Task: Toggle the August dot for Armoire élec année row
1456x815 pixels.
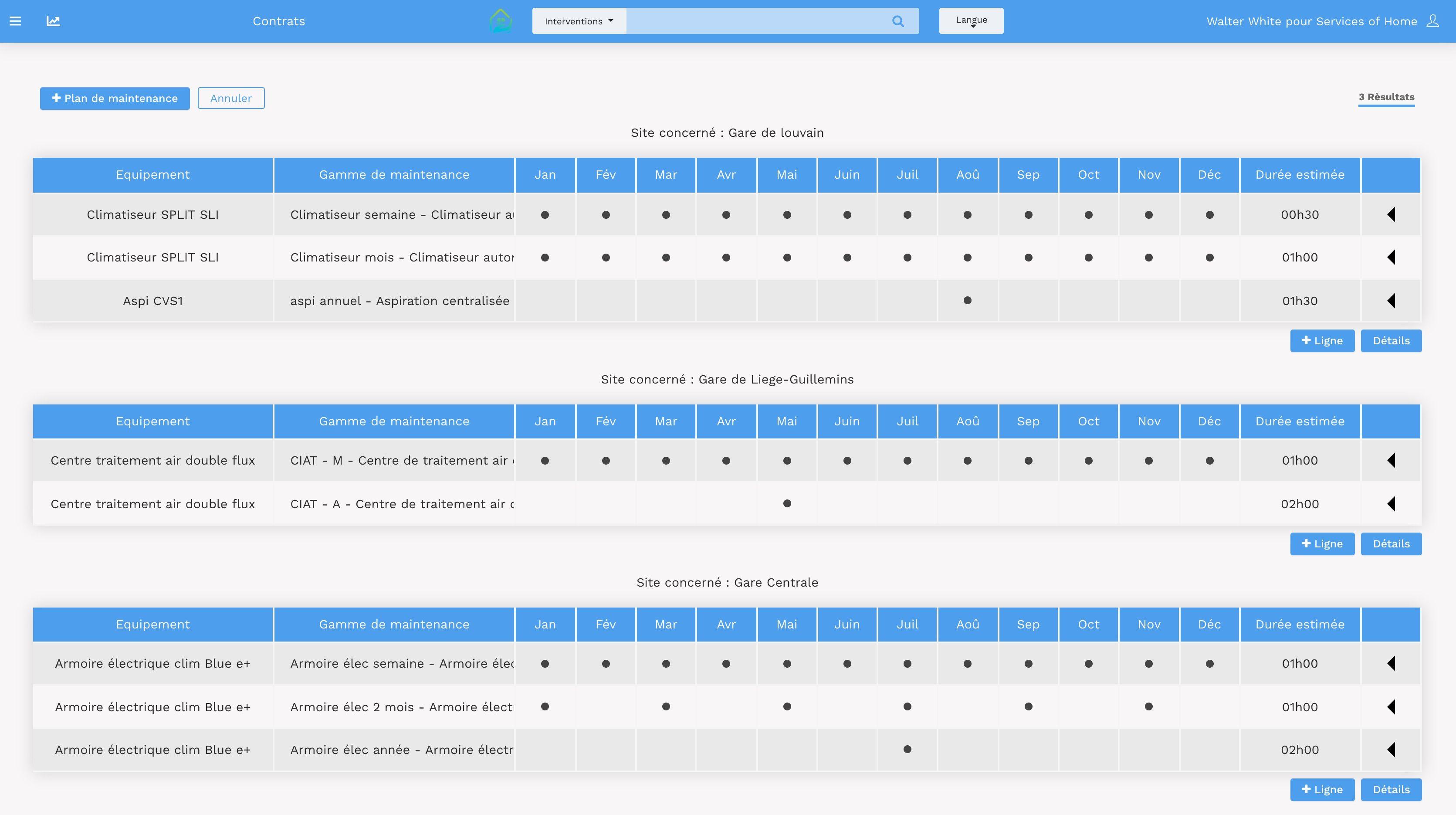Action: (x=967, y=750)
